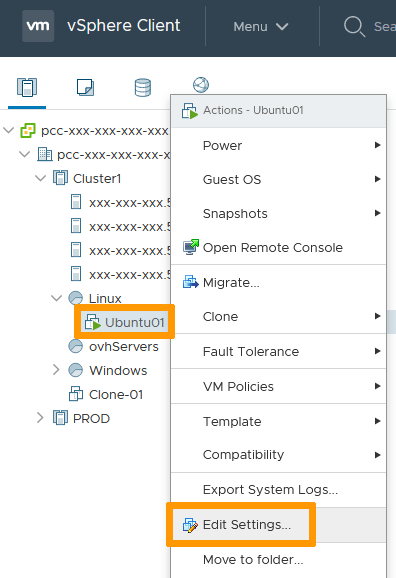Choose Edit Settings... in the menu

click(278, 525)
